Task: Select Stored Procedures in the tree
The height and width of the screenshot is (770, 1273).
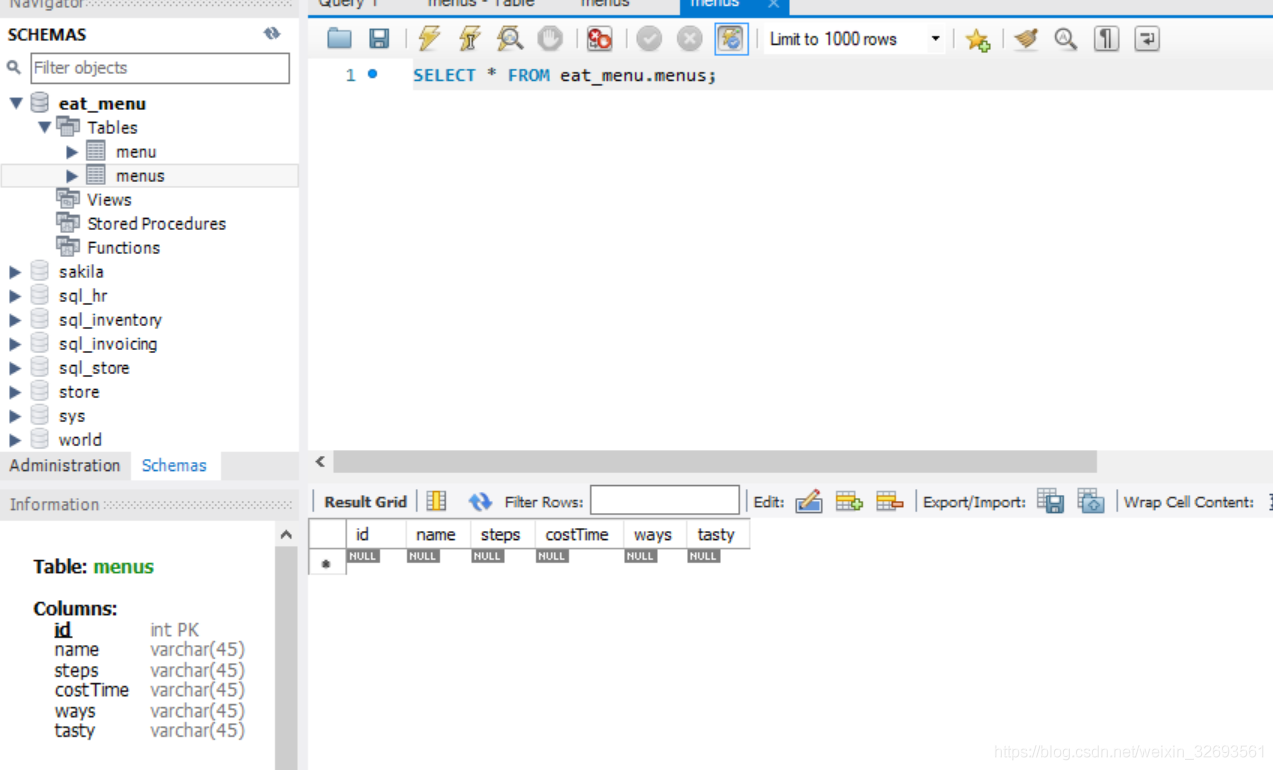Action: point(156,224)
